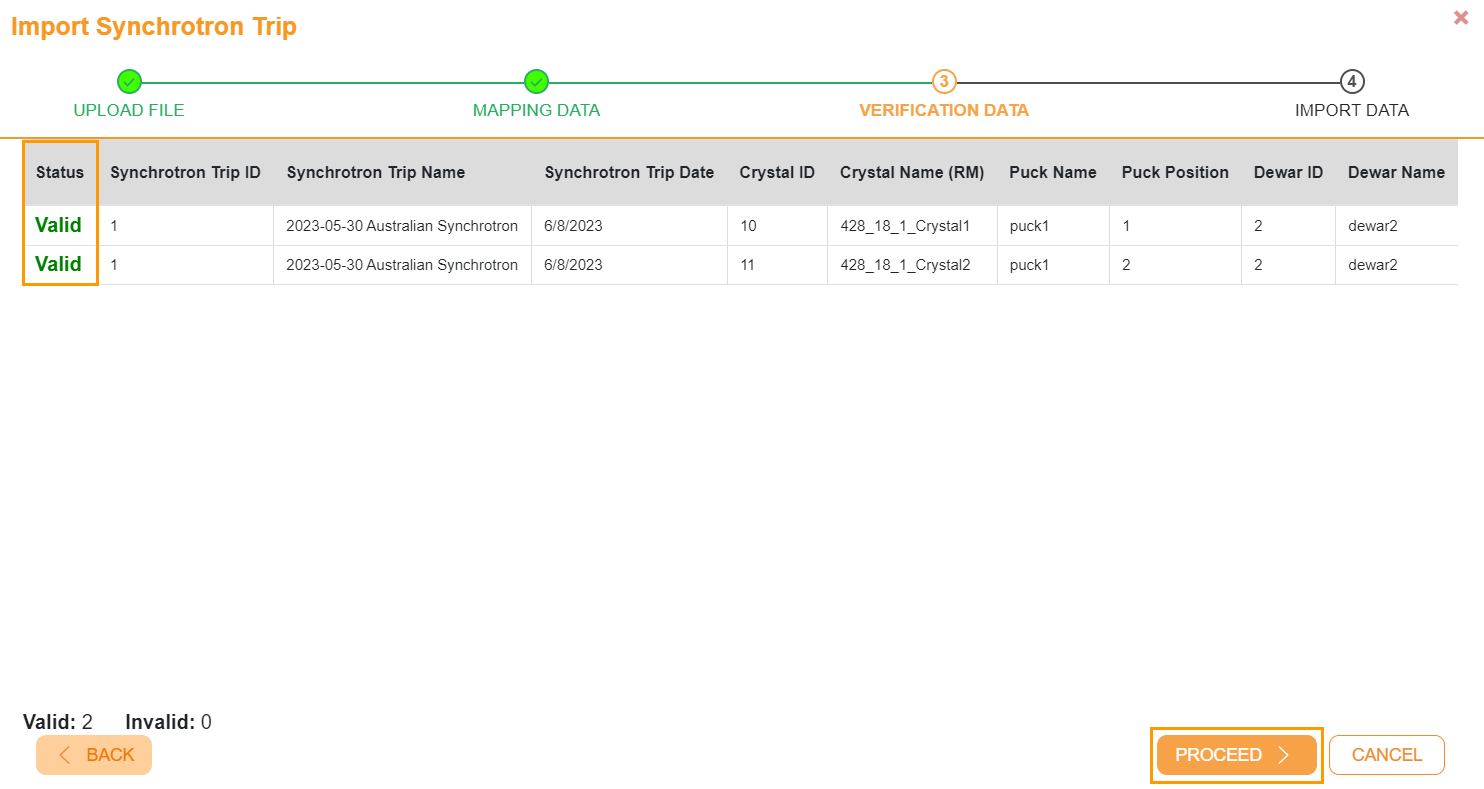This screenshot has height=789, width=1484.
Task: Click the Synchrotron Trip ID column header
Action: click(x=185, y=172)
